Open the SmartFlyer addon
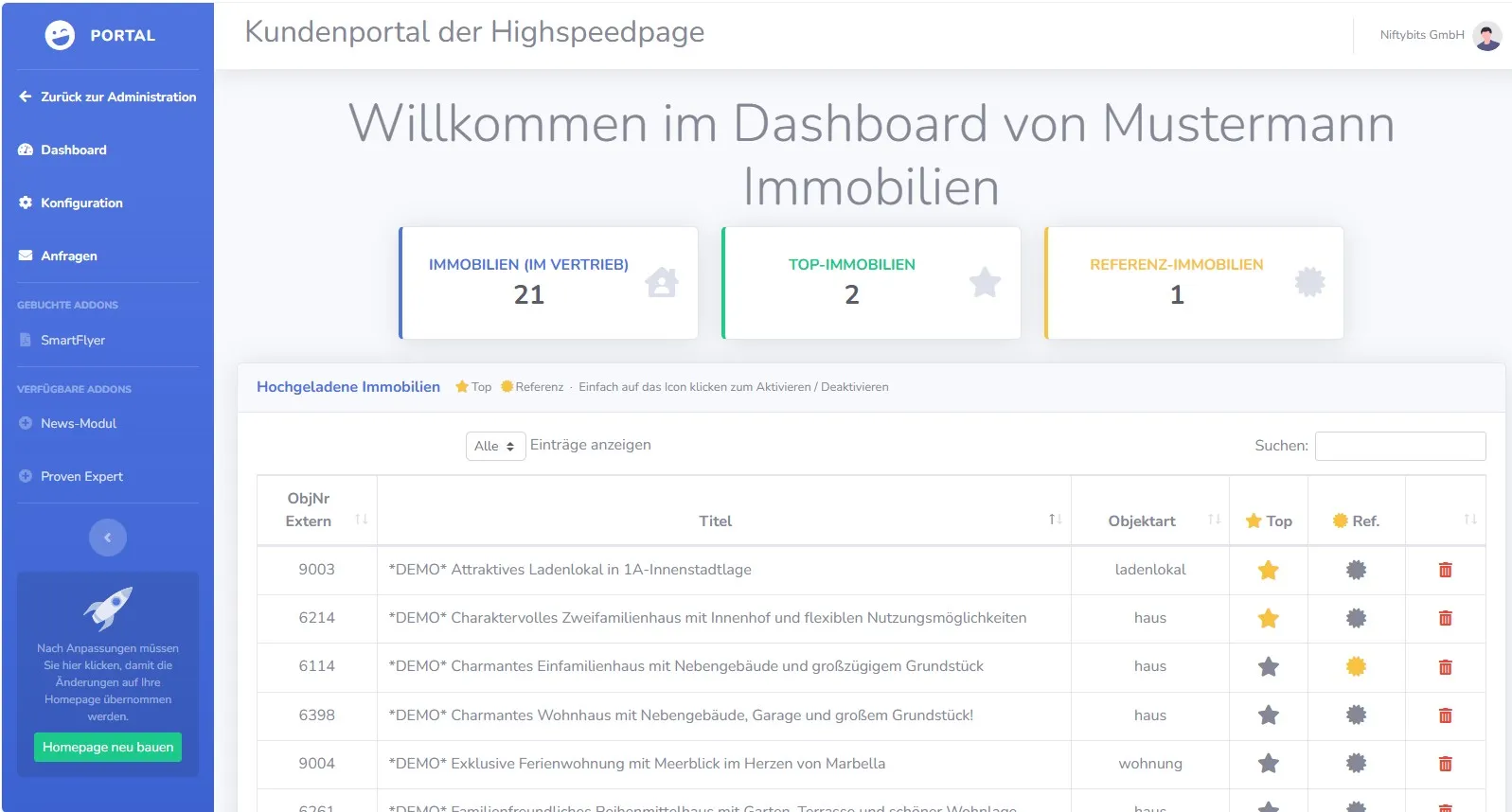 [x=62, y=340]
